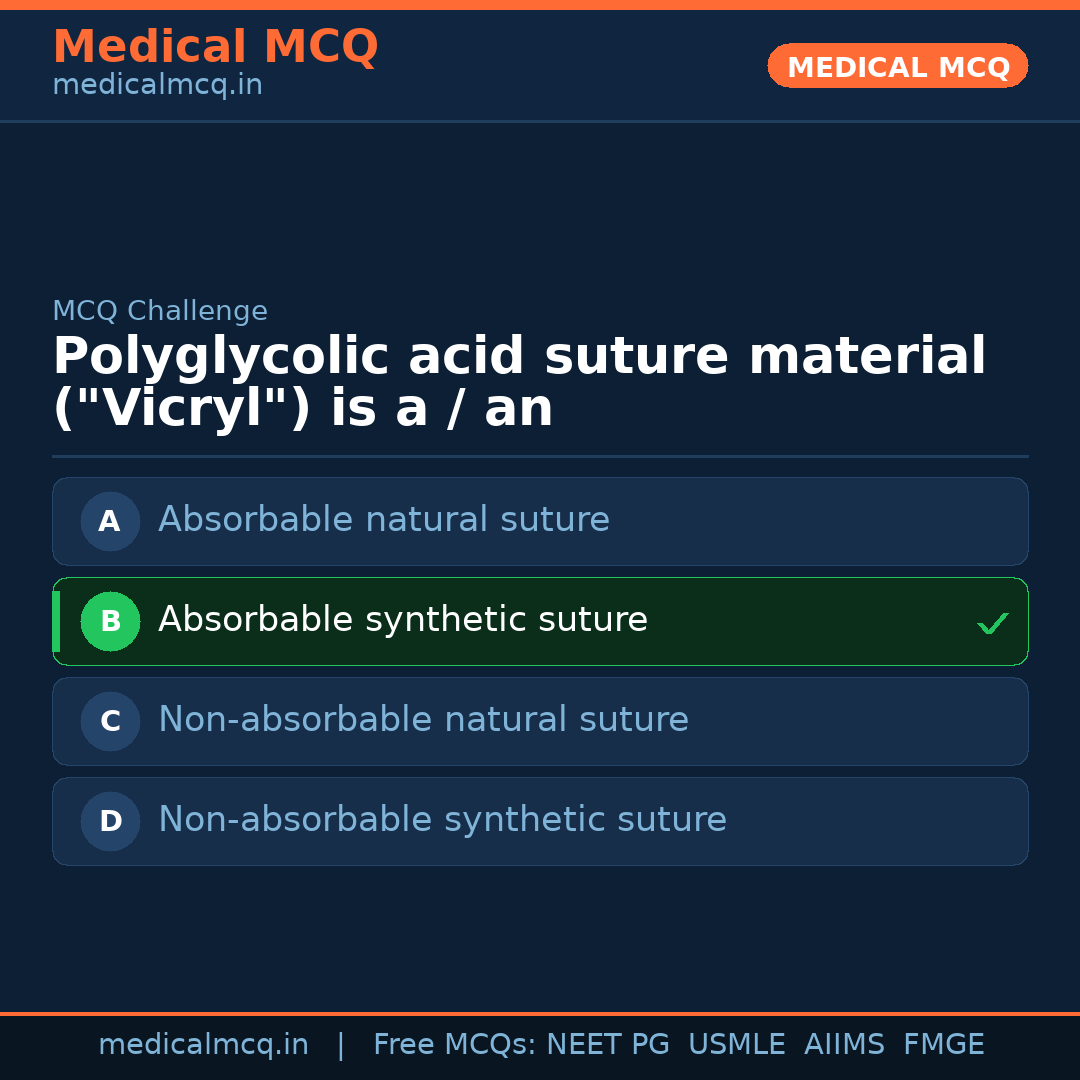
Task: Click the green circled B badge
Action: (x=110, y=621)
